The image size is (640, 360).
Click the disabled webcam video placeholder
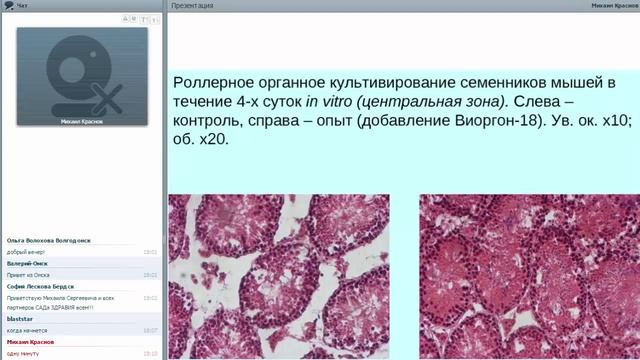click(82, 76)
